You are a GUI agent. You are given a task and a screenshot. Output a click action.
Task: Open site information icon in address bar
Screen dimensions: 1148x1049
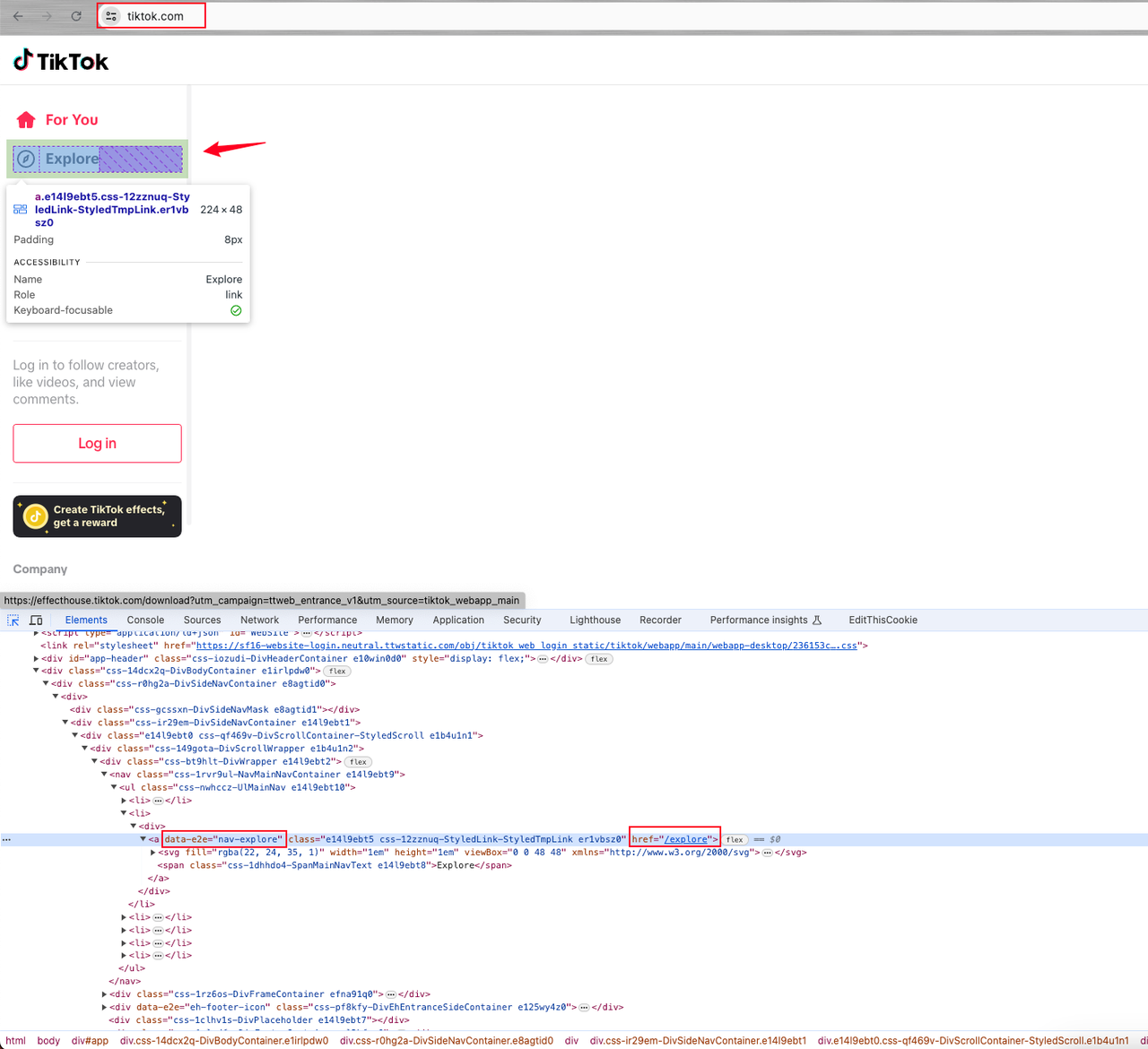[x=111, y=16]
